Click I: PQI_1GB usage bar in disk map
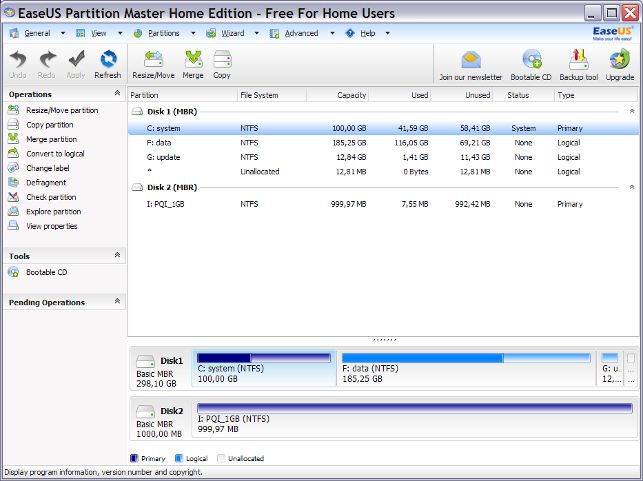The height and width of the screenshot is (481, 643). [415, 408]
